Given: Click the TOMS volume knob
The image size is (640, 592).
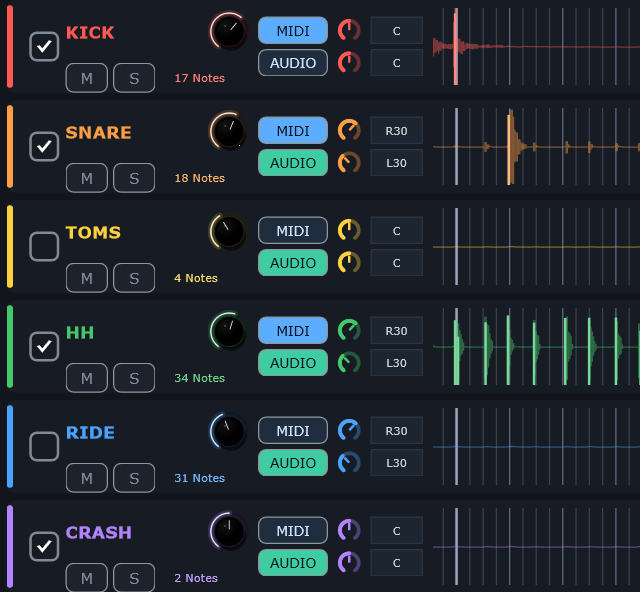Looking at the screenshot, I should click(229, 231).
